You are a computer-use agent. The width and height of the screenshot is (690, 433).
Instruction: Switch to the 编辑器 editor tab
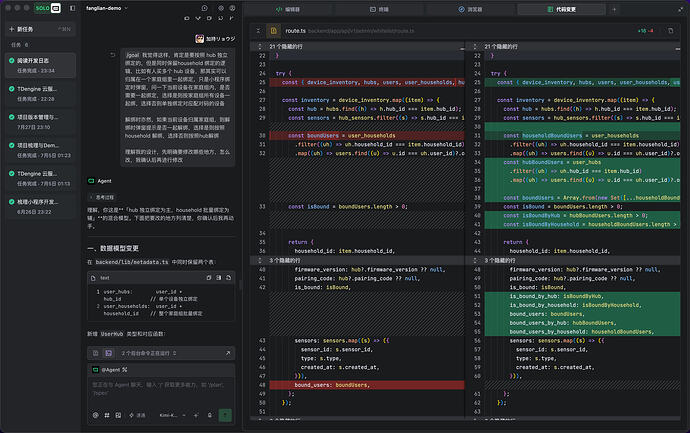tap(288, 9)
